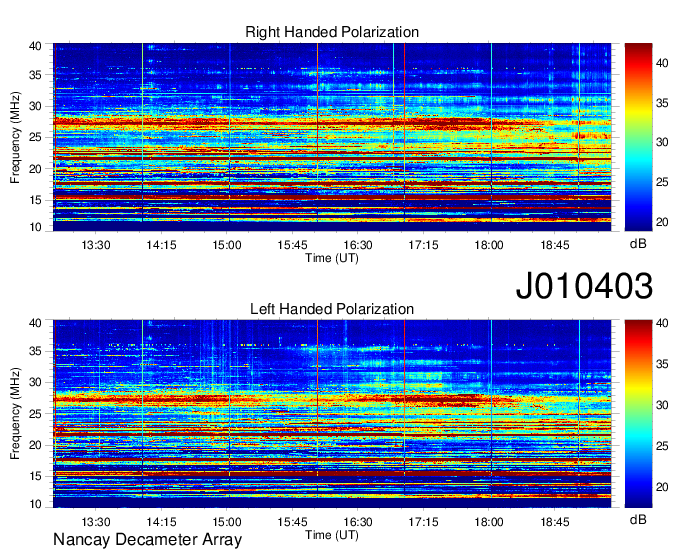Click the 25 MHz tick on bottom frequency axis
Image resolution: width=680 pixels, height=552 pixels.
click(x=36, y=414)
